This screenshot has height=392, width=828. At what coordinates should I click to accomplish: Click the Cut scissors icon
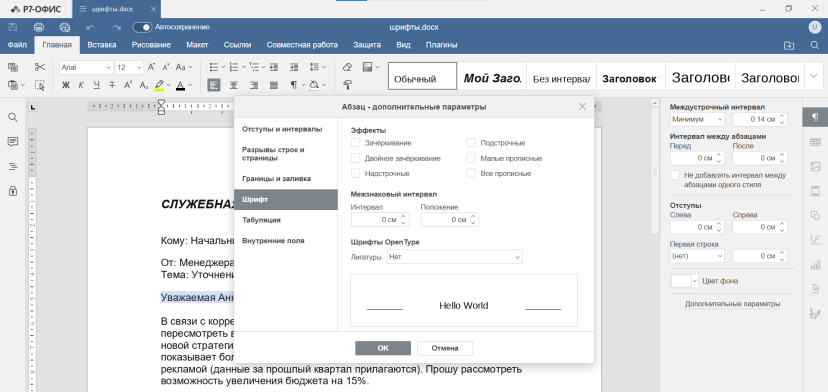(x=40, y=67)
